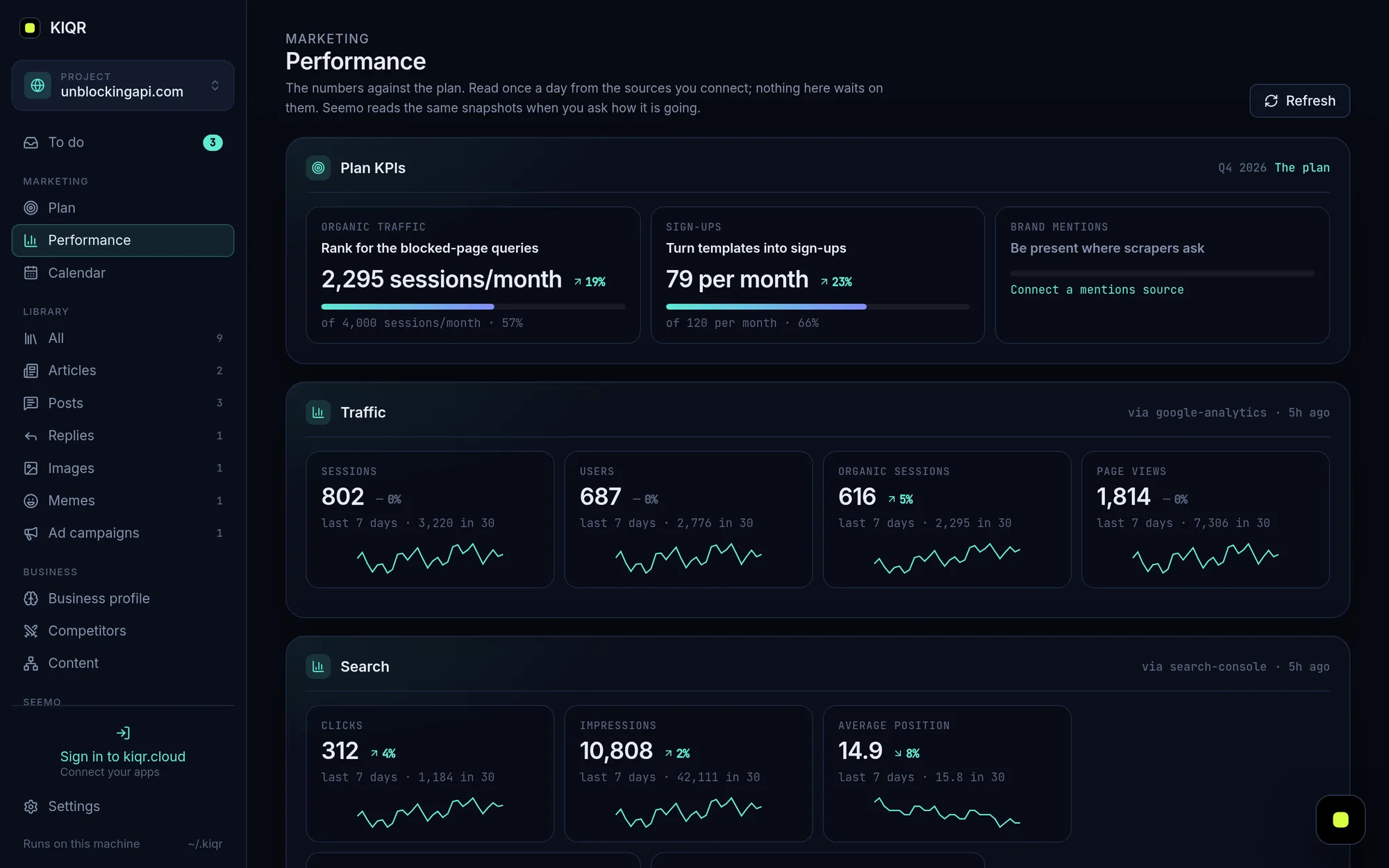Viewport: 1389px width, 868px height.
Task: Follow 'The plan' link in Plan KPIs
Action: coord(1302,168)
